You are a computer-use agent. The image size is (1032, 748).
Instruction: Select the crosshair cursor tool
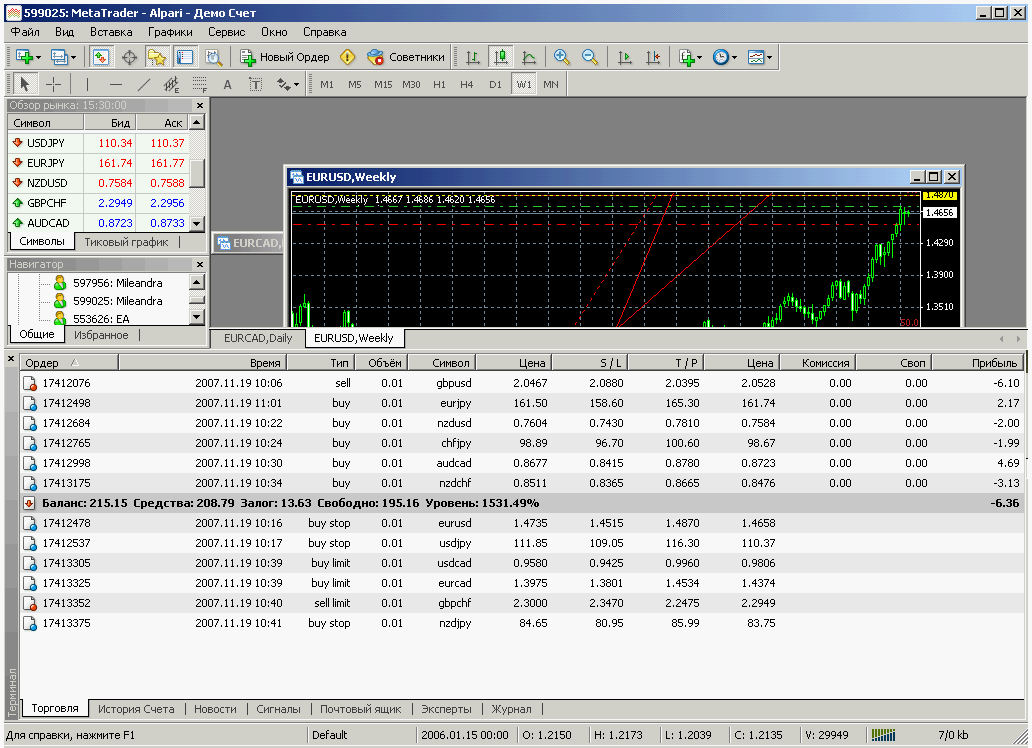(x=53, y=85)
